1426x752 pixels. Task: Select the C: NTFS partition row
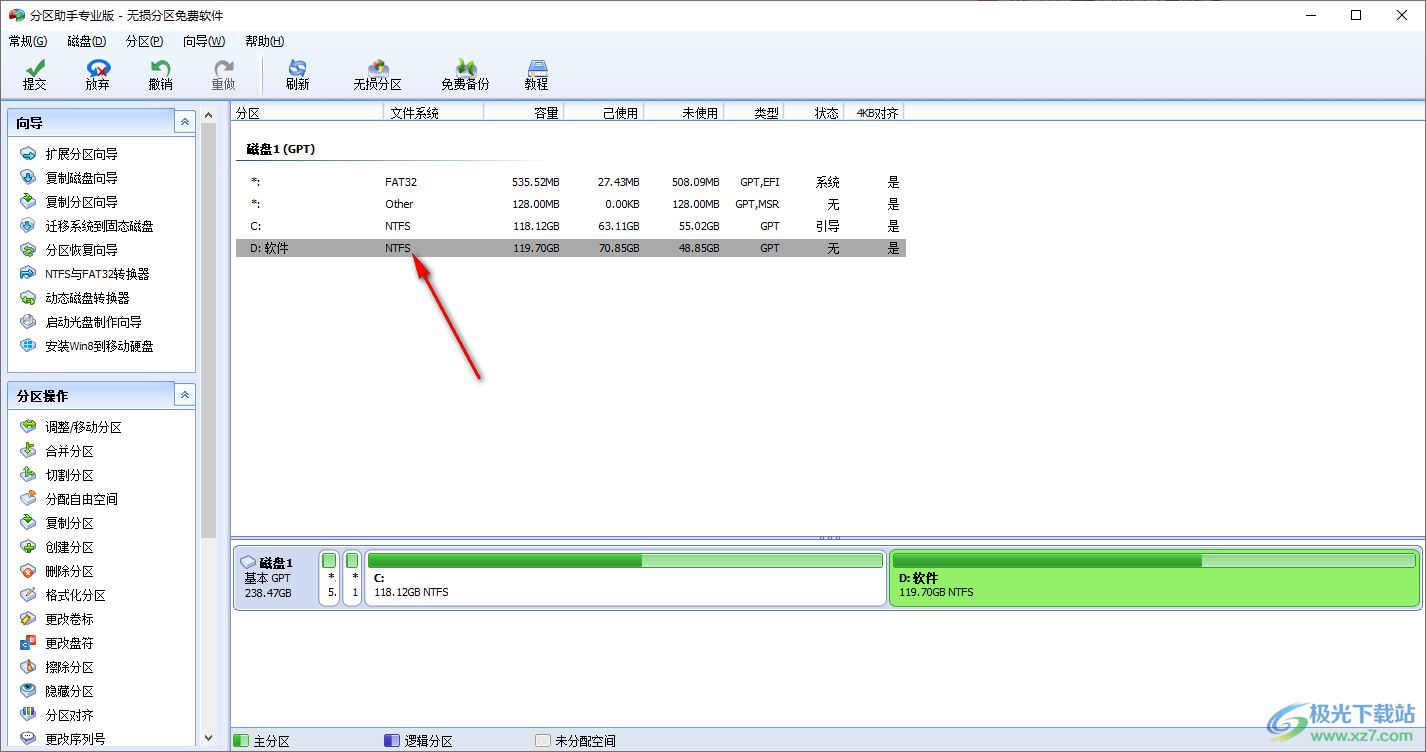[571, 226]
